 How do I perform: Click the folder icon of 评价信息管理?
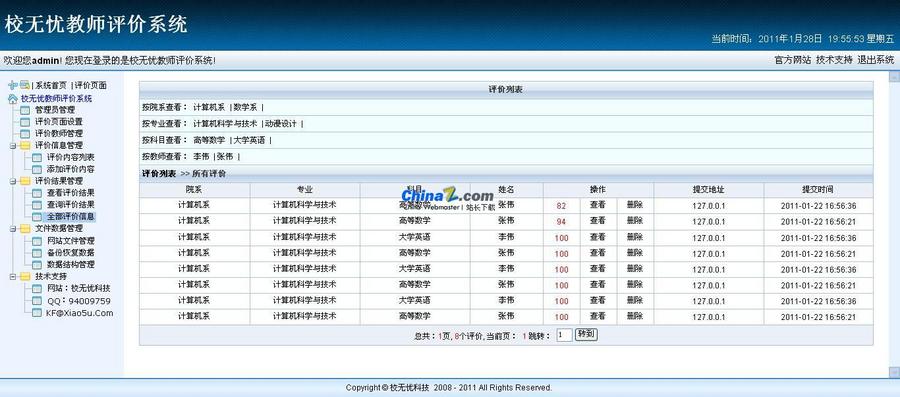click(x=25, y=145)
